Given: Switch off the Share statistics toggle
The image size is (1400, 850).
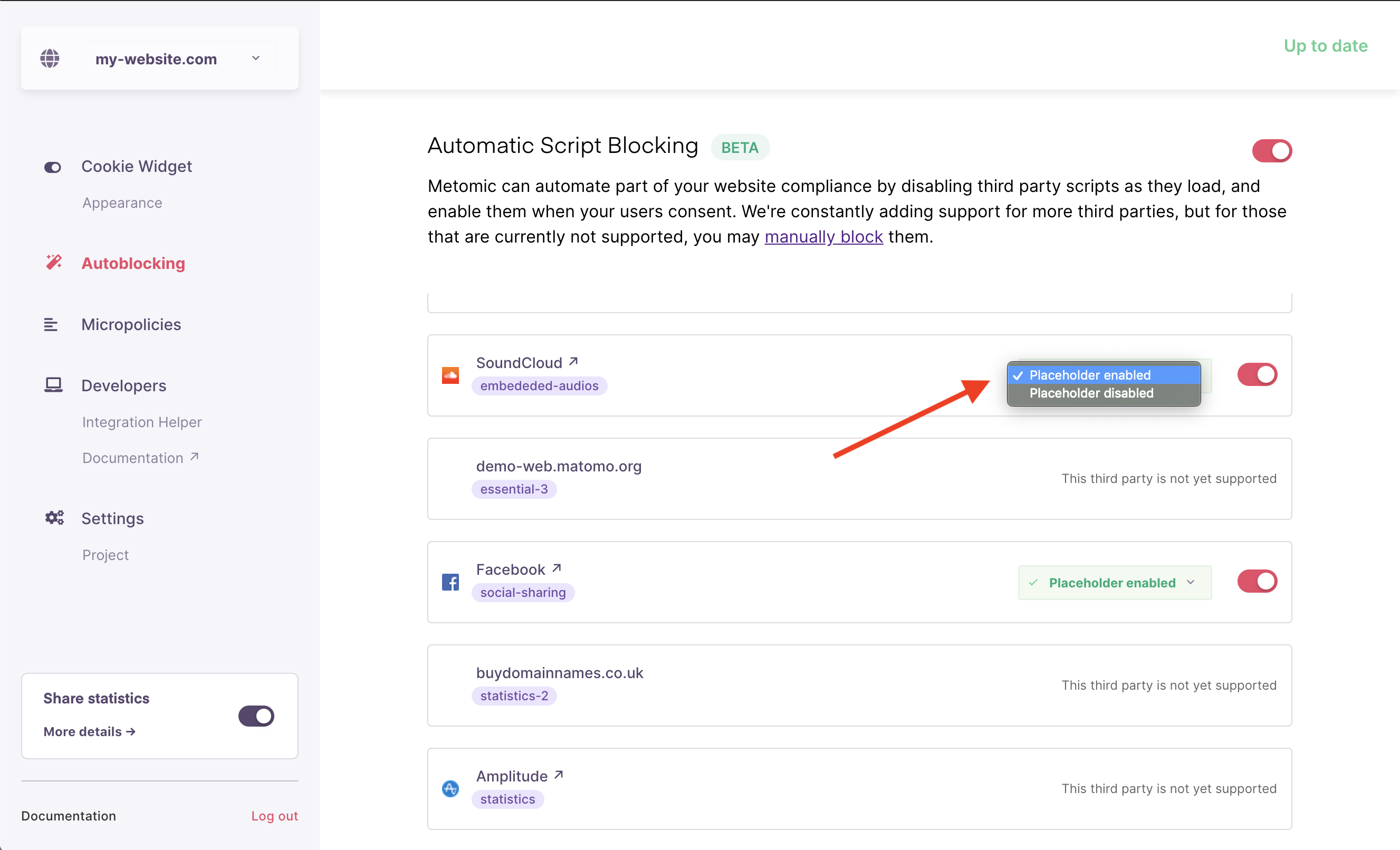Looking at the screenshot, I should (256, 716).
